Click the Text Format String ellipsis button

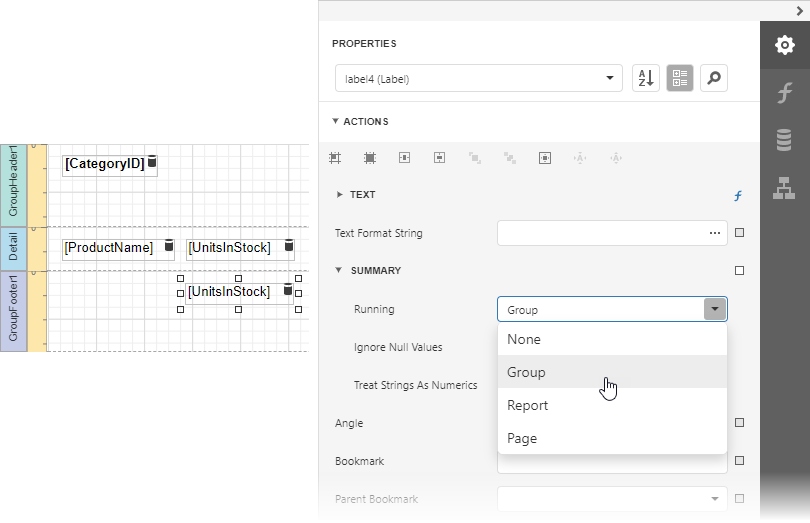pyautogui.click(x=714, y=233)
